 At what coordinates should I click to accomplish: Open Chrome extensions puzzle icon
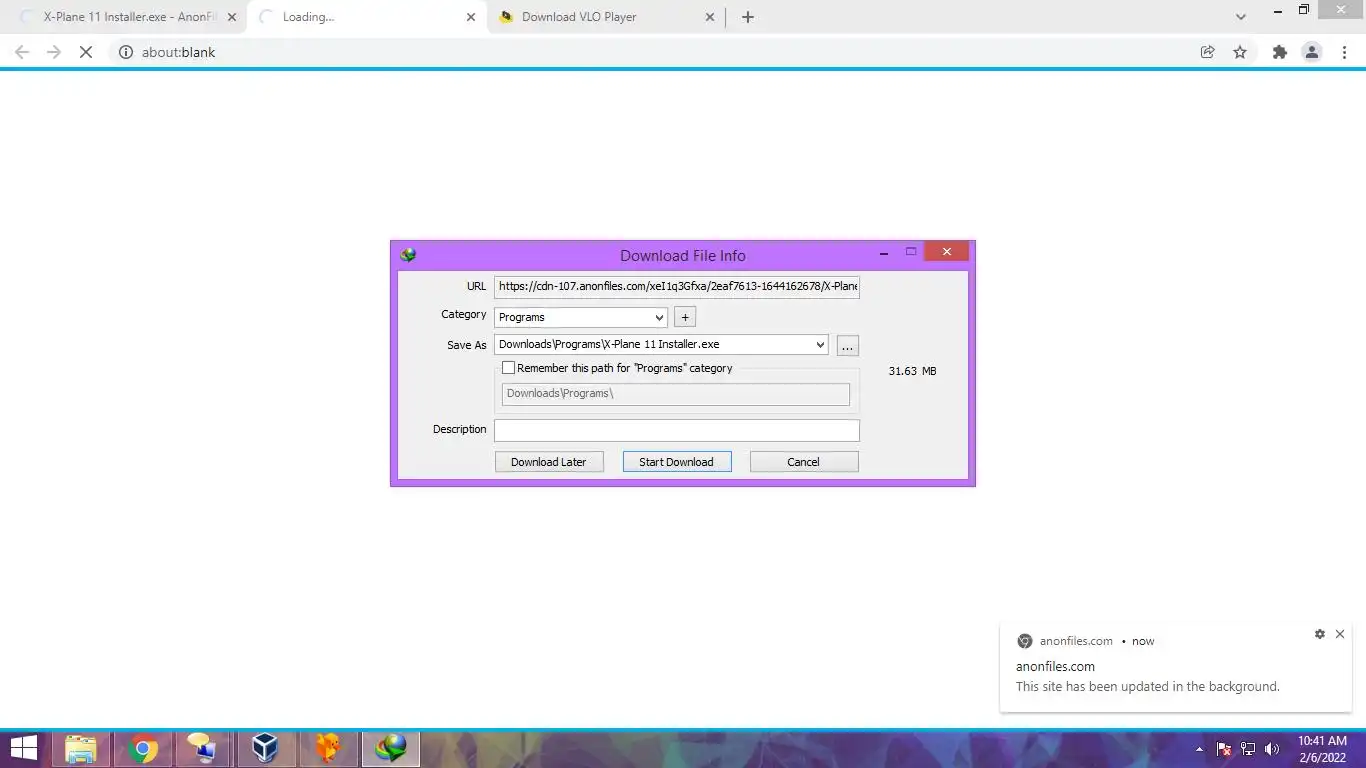click(1280, 52)
